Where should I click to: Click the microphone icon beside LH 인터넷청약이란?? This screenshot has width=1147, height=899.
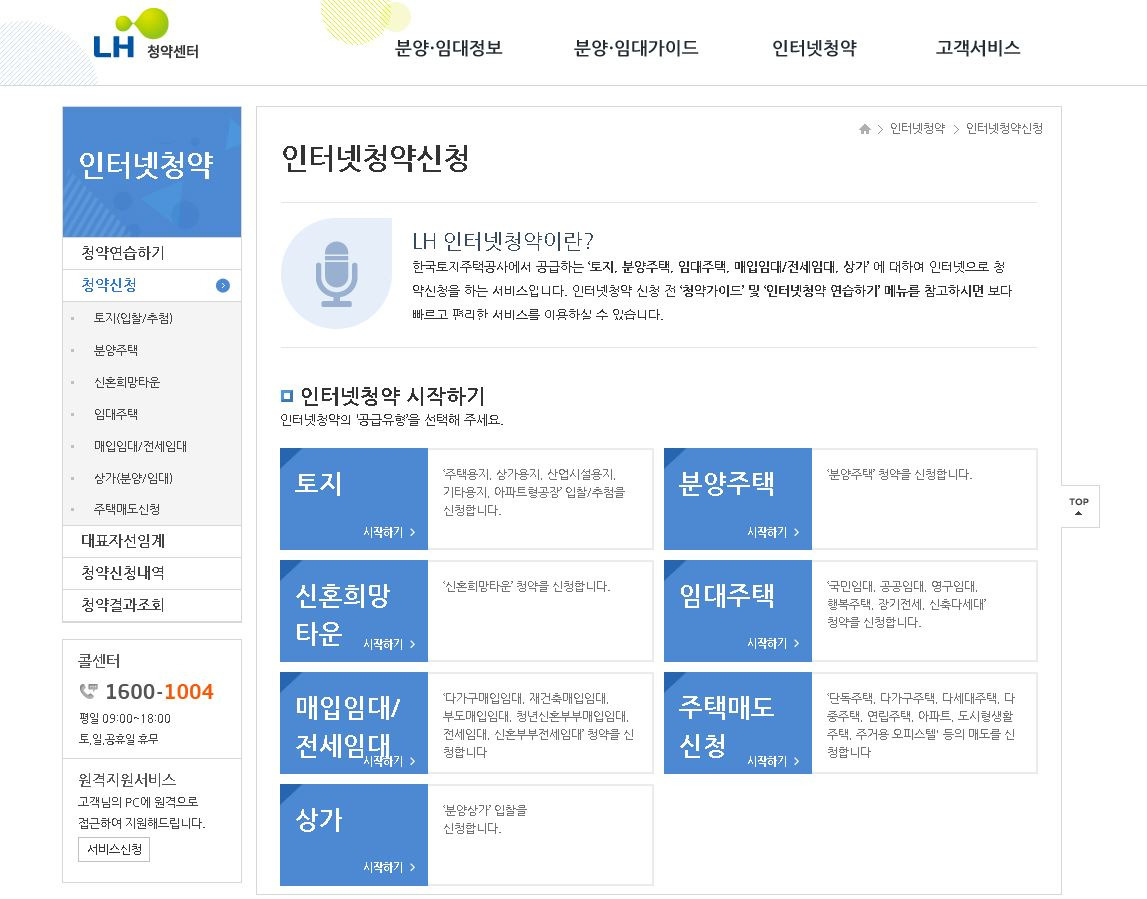coord(338,270)
